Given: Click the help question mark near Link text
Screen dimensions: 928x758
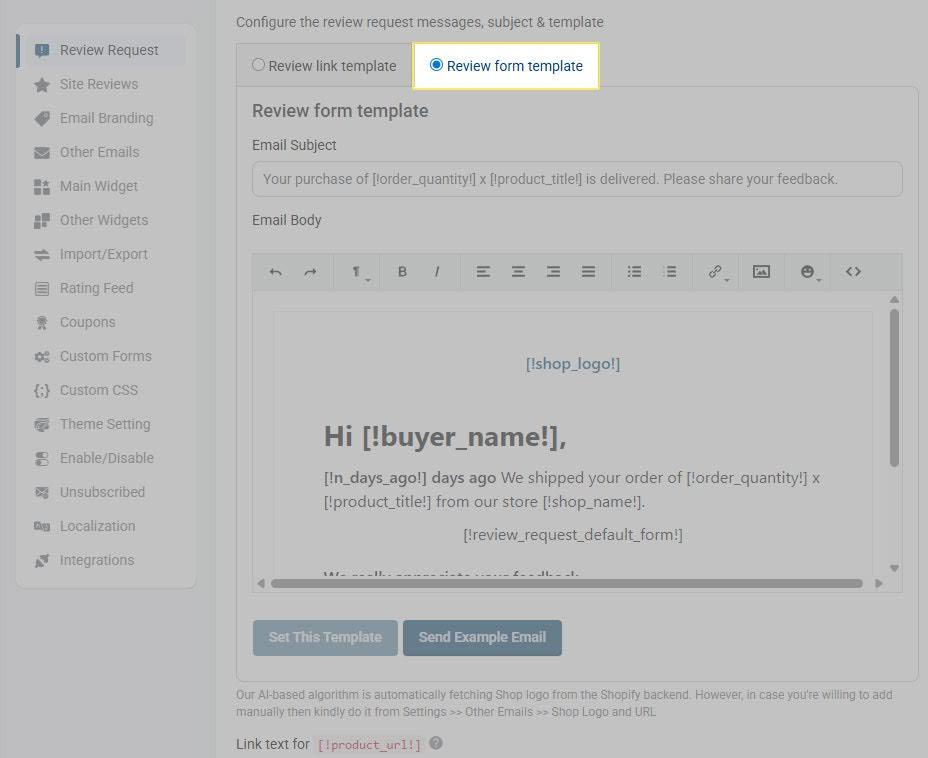Looking at the screenshot, I should [x=436, y=744].
